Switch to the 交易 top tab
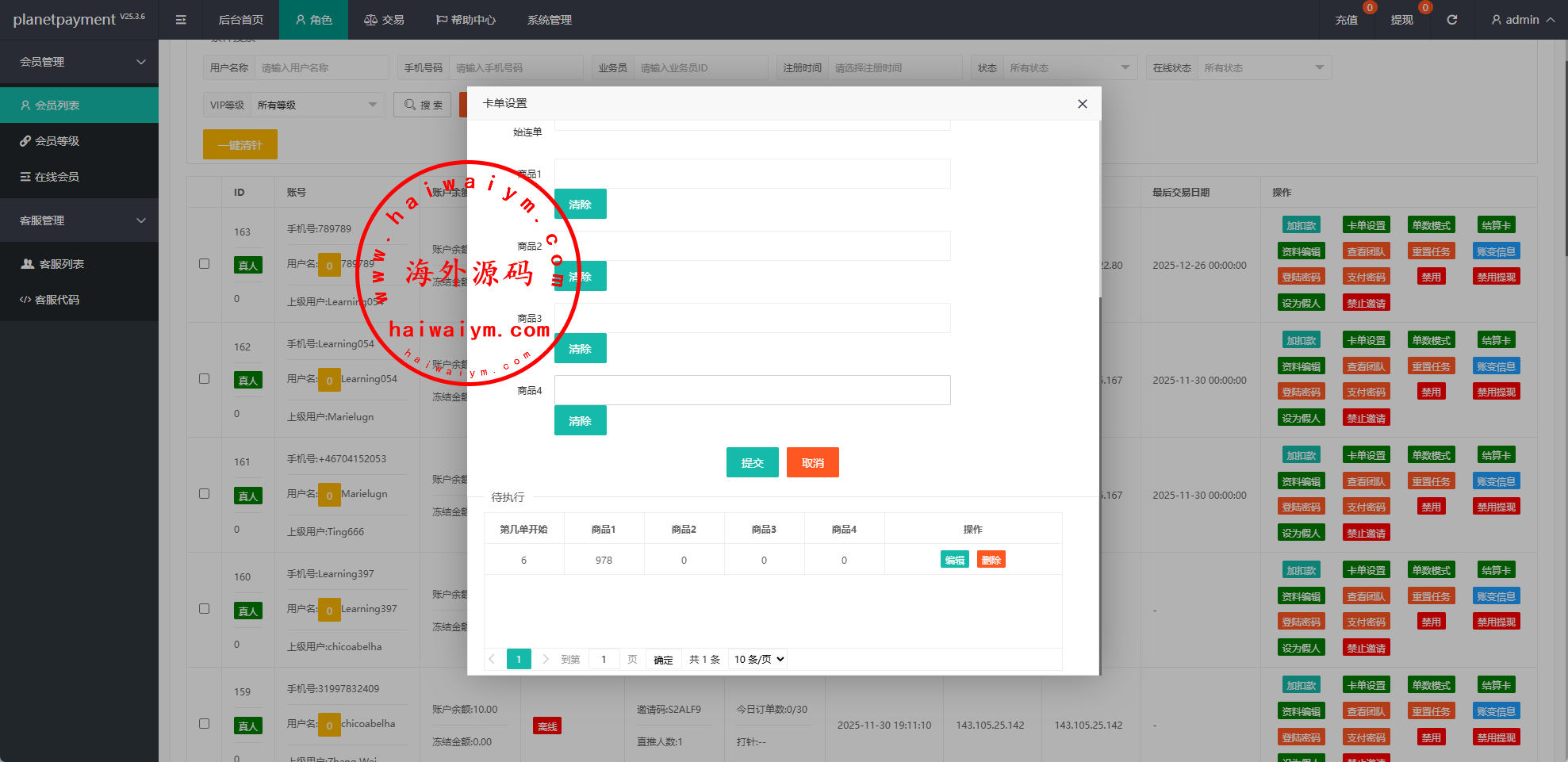The width and height of the screenshot is (1568, 762). click(384, 20)
